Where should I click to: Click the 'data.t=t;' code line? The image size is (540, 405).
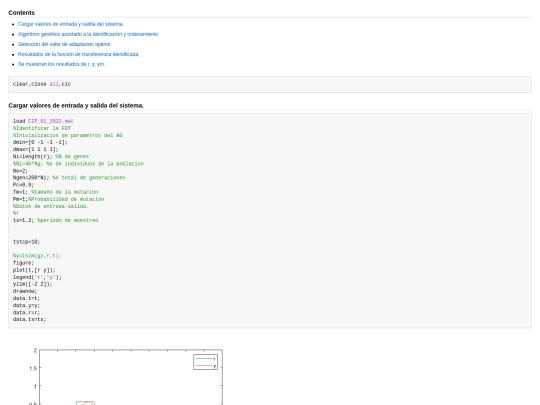tap(27, 299)
